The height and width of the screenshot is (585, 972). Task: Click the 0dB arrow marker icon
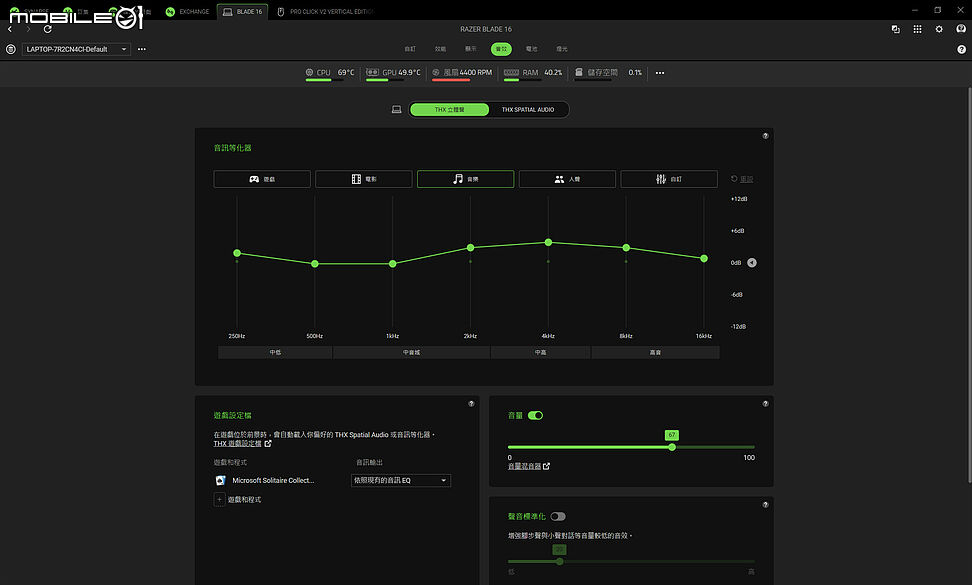(x=752, y=263)
